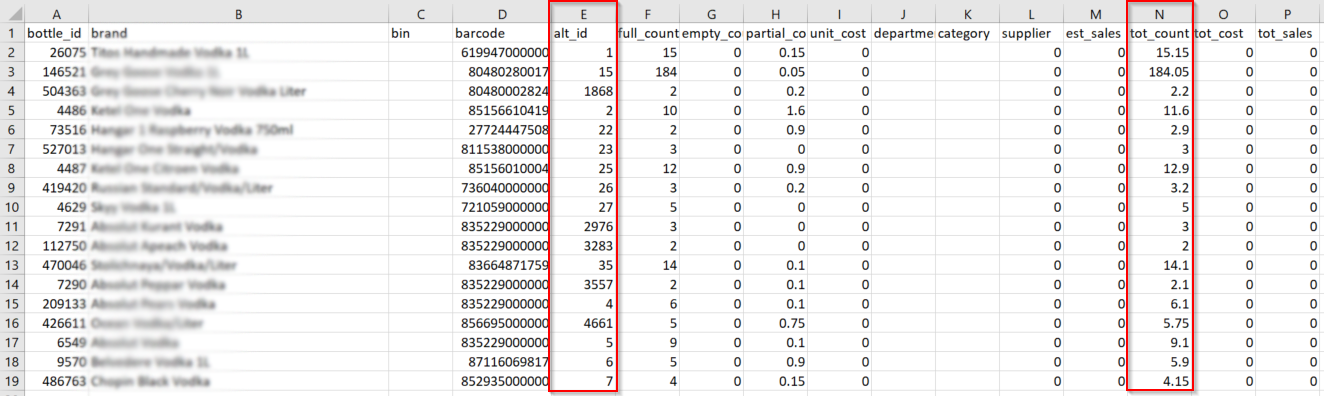Select barcode cell 619947000000
The image size is (1324, 396).
(x=501, y=52)
